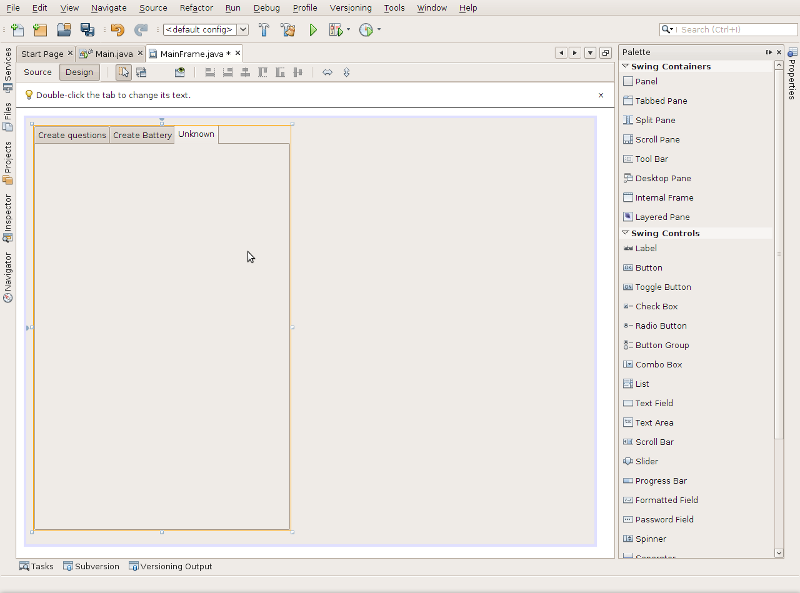800x593 pixels.
Task: Toggle horizontal resizability icon
Action: tap(328, 72)
